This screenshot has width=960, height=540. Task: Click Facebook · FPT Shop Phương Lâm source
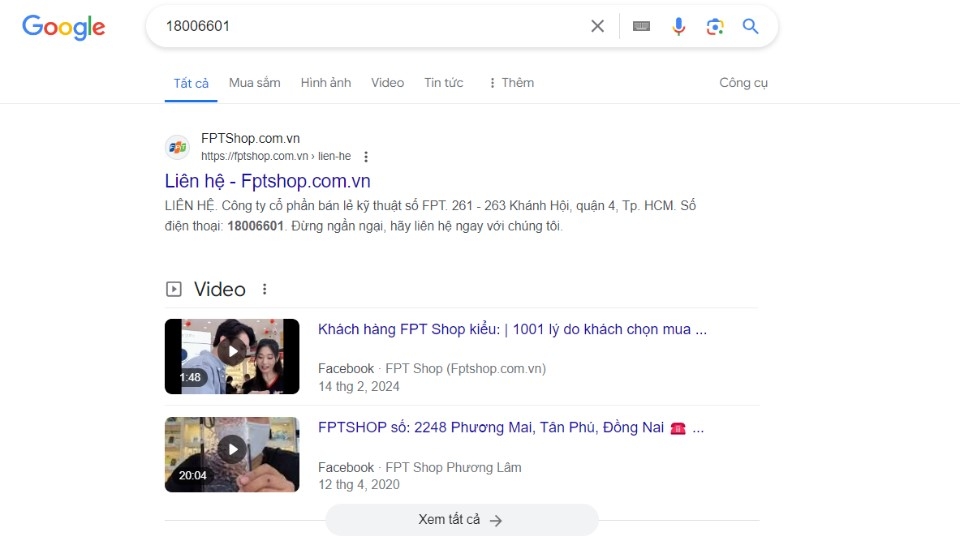coord(420,467)
